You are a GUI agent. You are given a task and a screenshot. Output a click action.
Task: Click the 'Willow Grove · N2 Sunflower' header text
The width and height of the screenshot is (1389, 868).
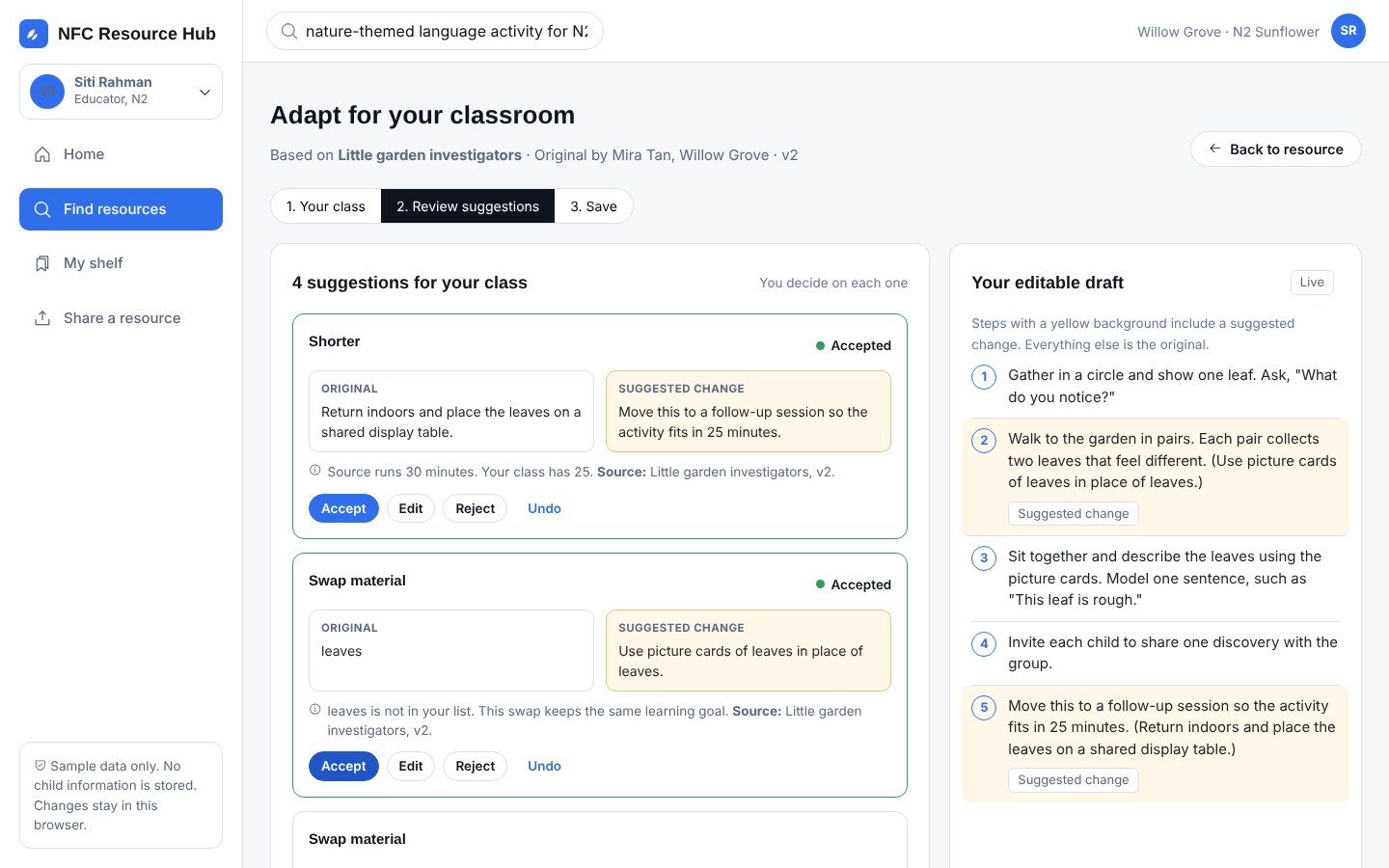(1228, 32)
